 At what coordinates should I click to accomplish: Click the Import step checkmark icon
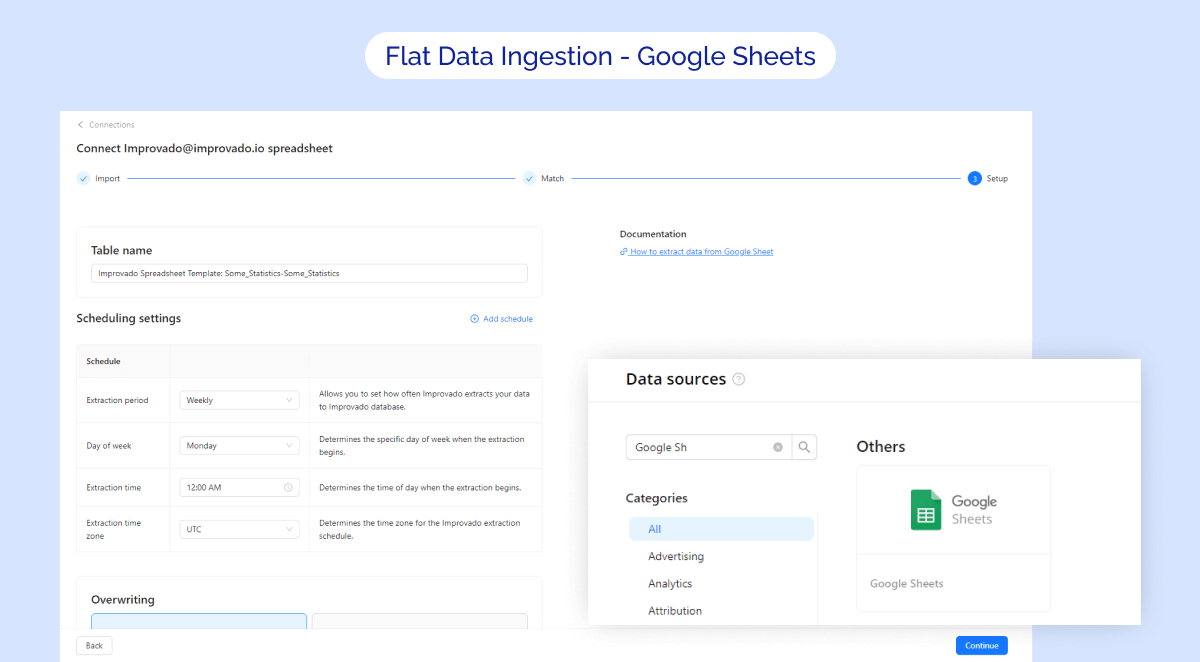pyautogui.click(x=84, y=179)
